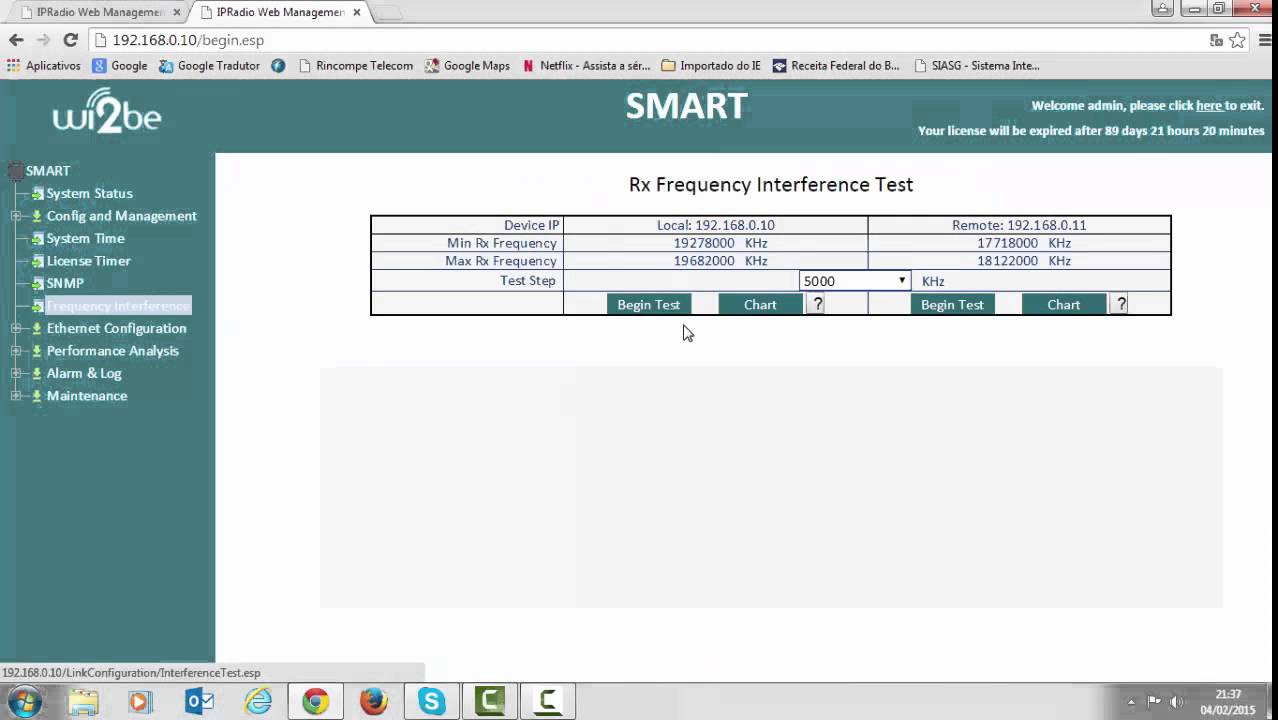
Task: Open help for the Local chart
Action: [817, 304]
